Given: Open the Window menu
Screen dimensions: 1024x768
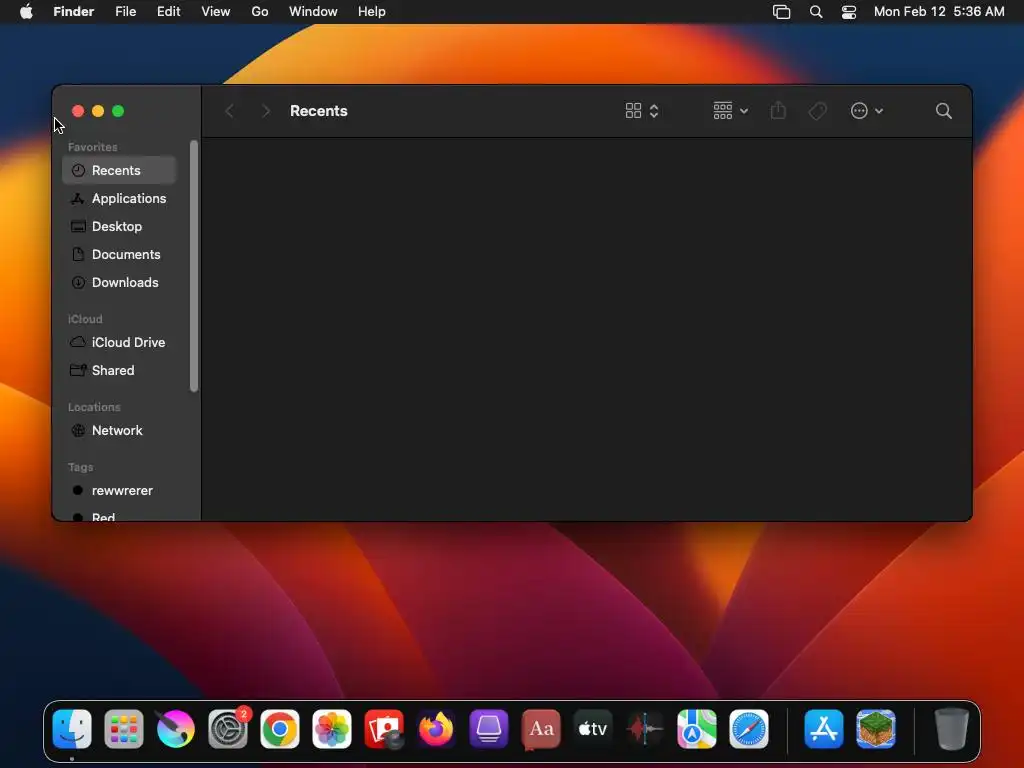Looking at the screenshot, I should coord(313,12).
